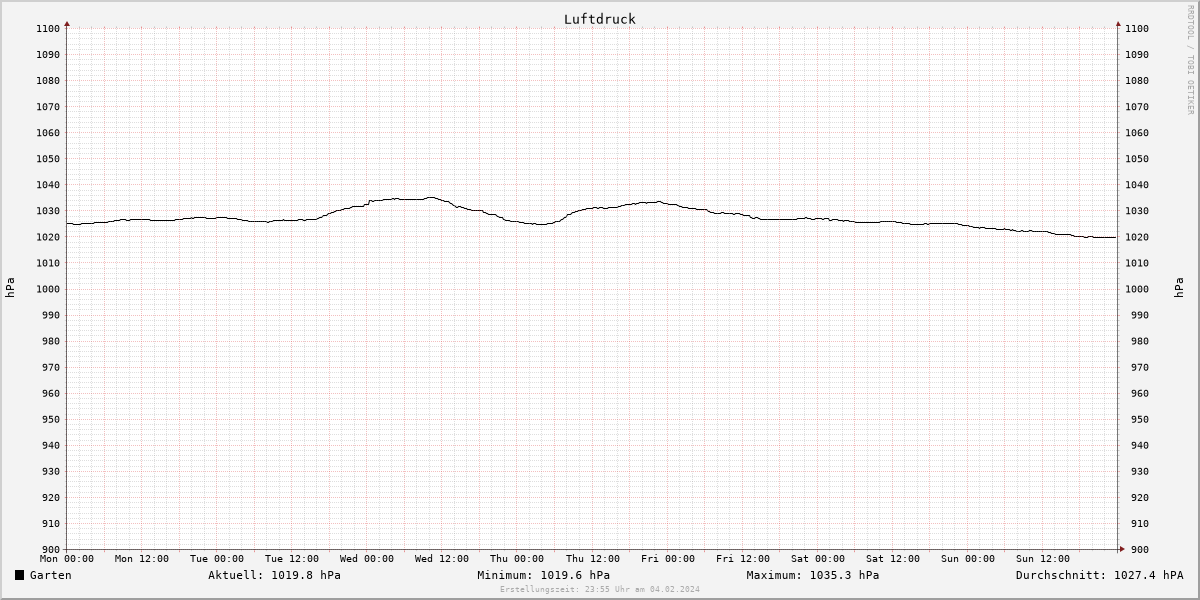Click the Sun 12:00 x-axis label
This screenshot has height=600, width=1200.
(1043, 559)
